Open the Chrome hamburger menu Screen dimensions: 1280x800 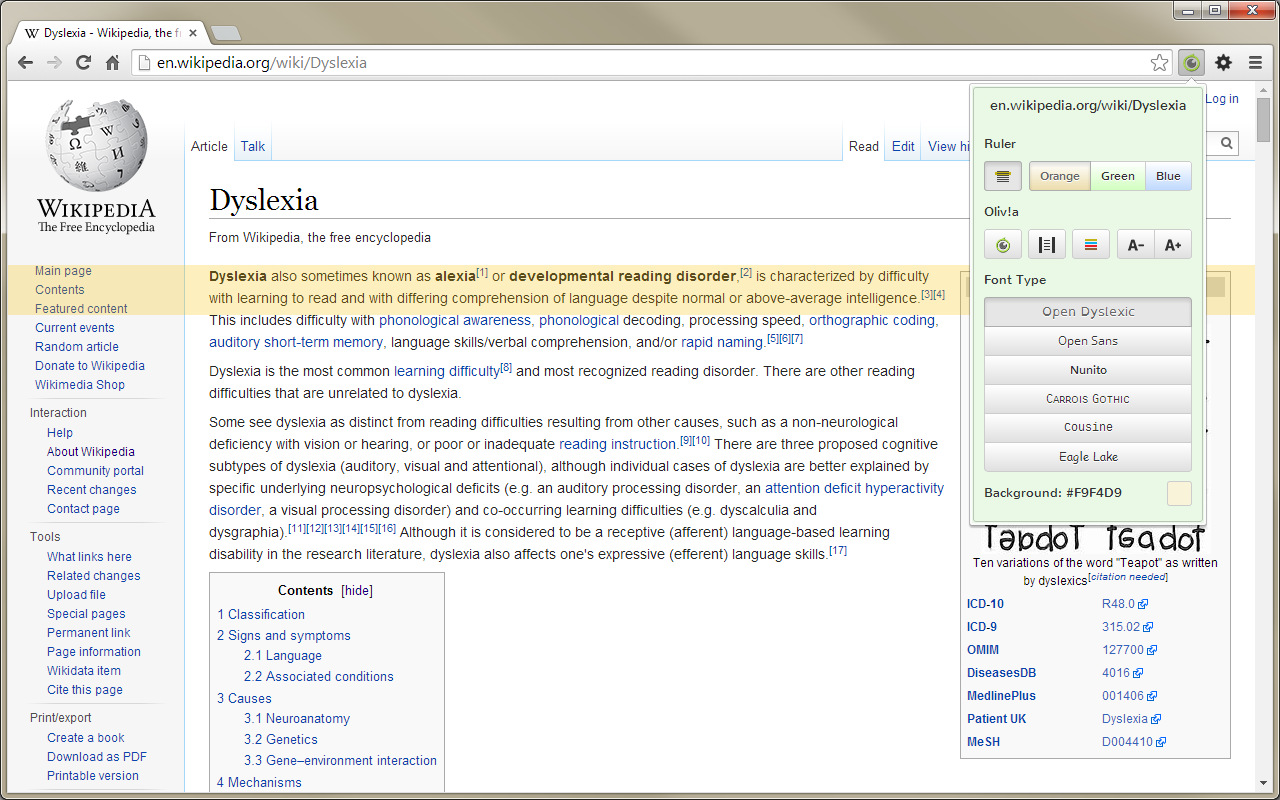point(1255,63)
